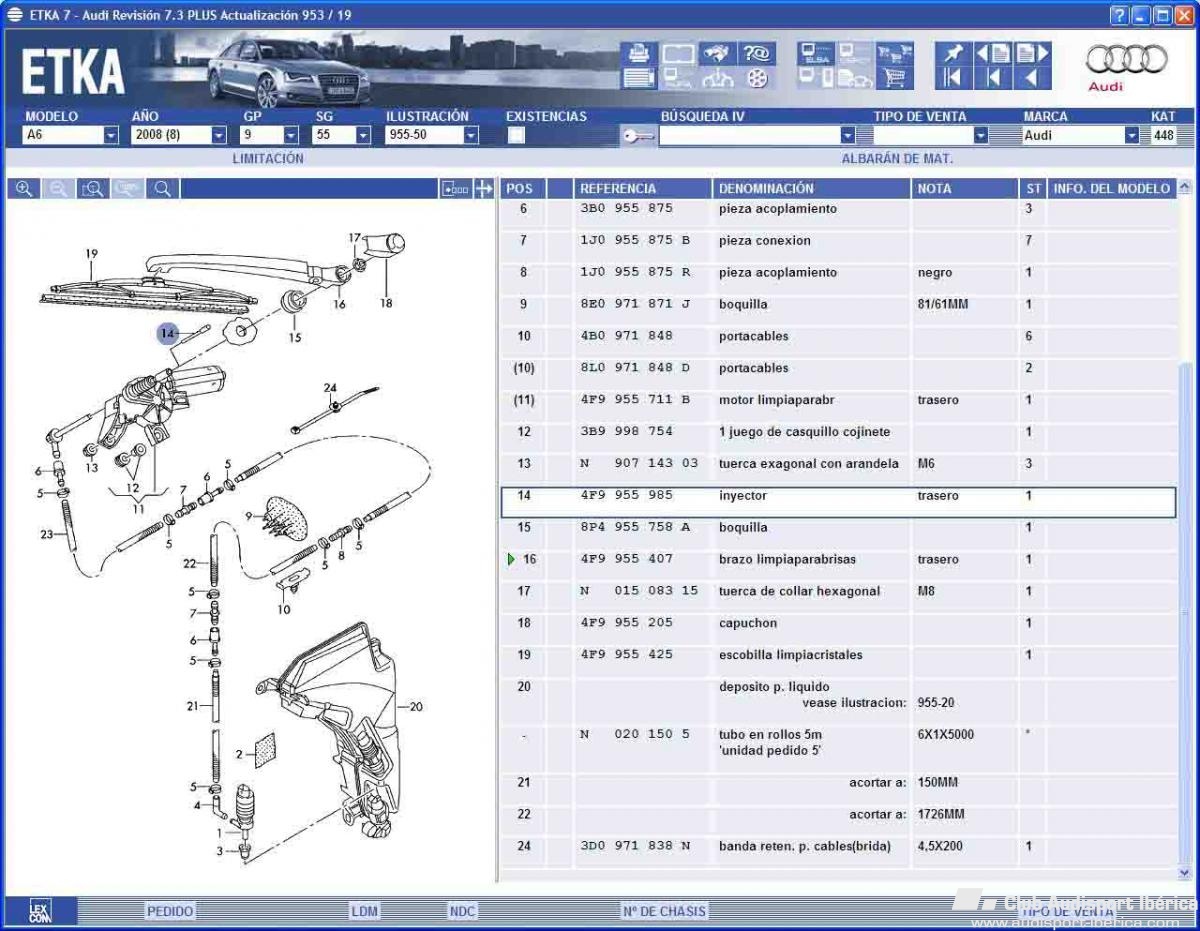The height and width of the screenshot is (931, 1200).
Task: Click the single shopping cart icon
Action: click(894, 78)
